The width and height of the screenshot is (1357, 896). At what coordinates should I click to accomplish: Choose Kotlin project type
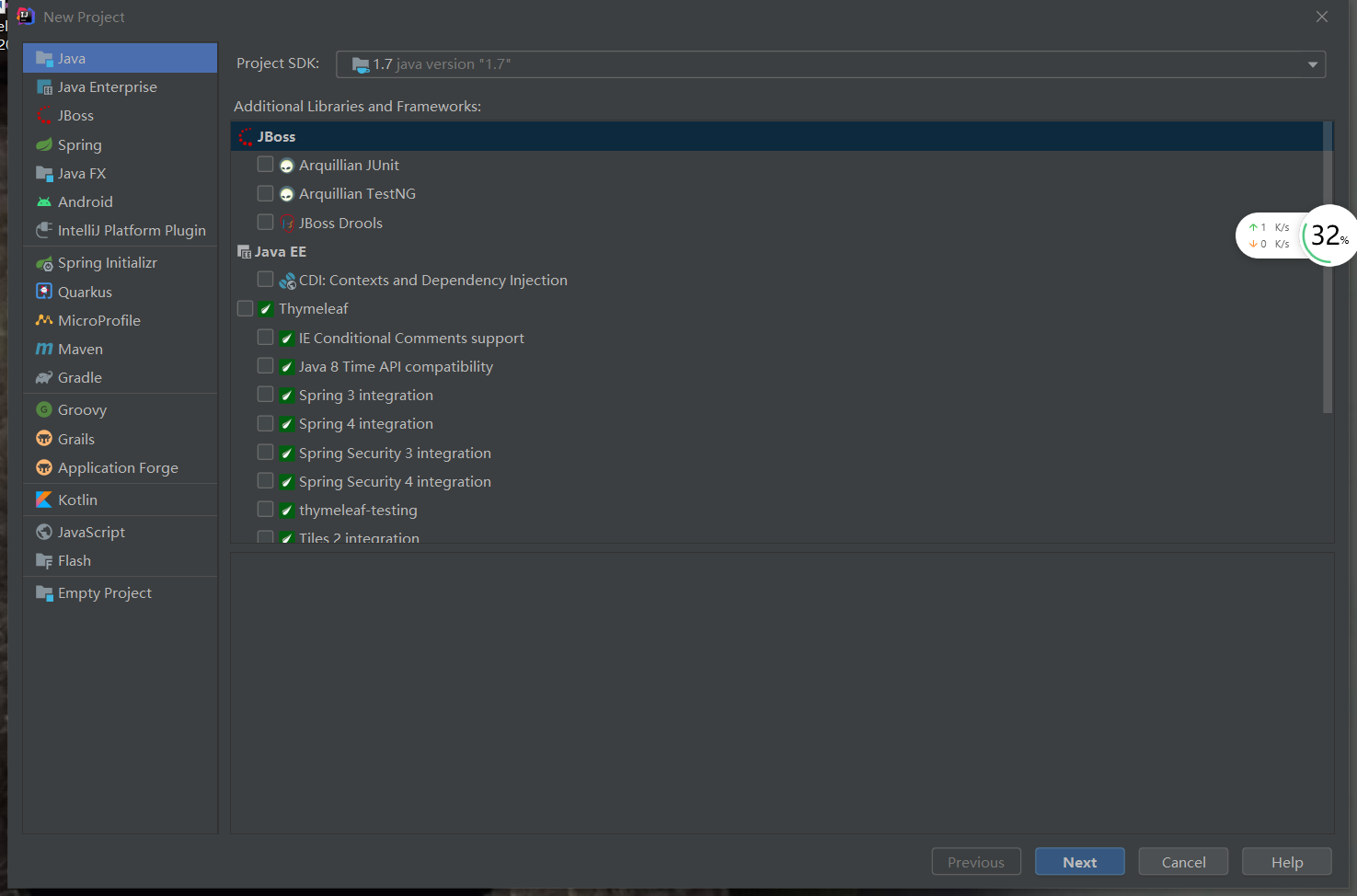[x=120, y=500]
